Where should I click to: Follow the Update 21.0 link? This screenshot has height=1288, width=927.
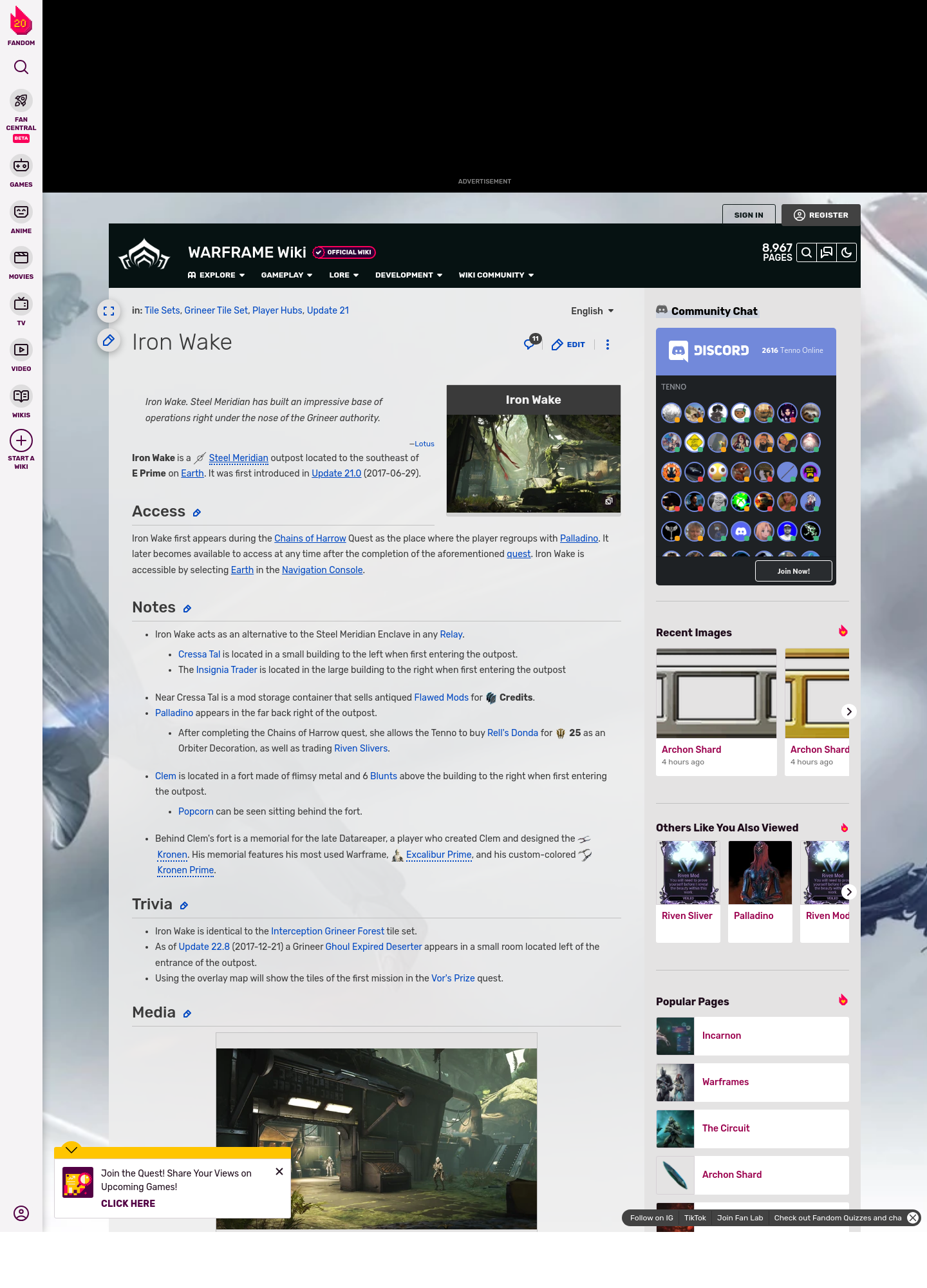pyautogui.click(x=336, y=473)
